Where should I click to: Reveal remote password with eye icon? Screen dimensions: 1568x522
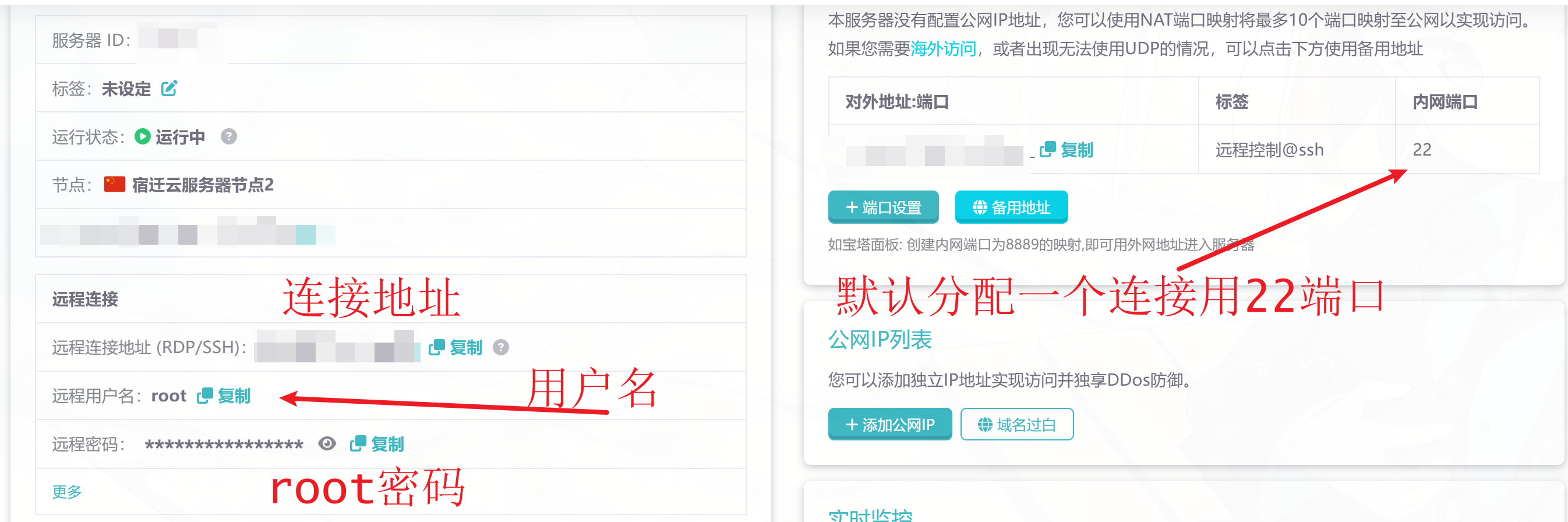click(x=327, y=444)
